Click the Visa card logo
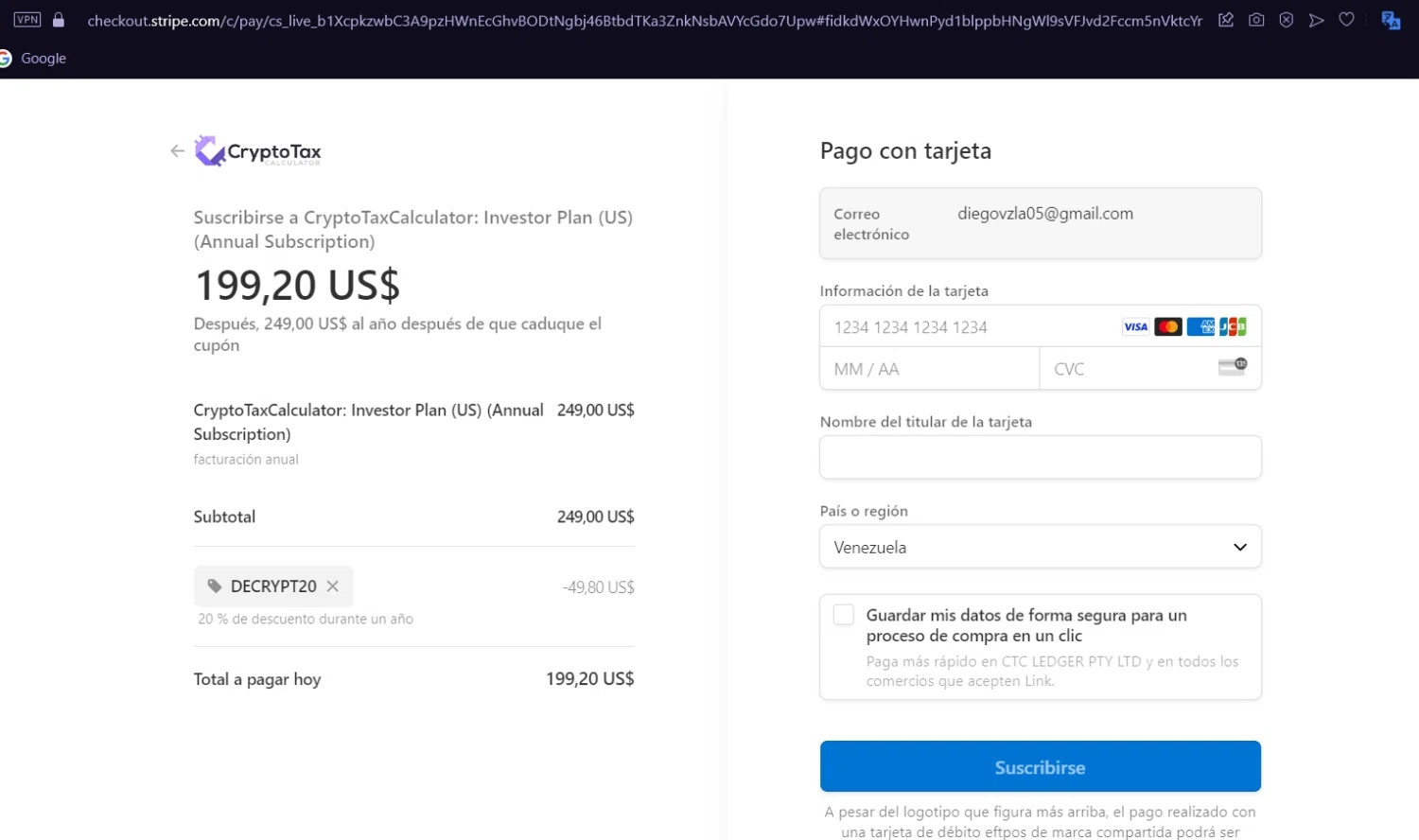This screenshot has width=1419, height=840. click(x=1135, y=327)
